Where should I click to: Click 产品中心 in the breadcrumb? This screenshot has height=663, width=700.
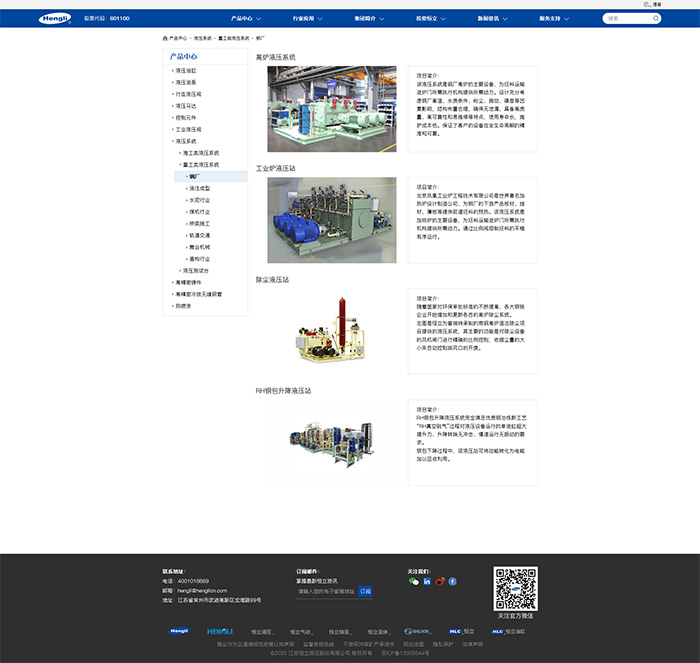(178, 38)
